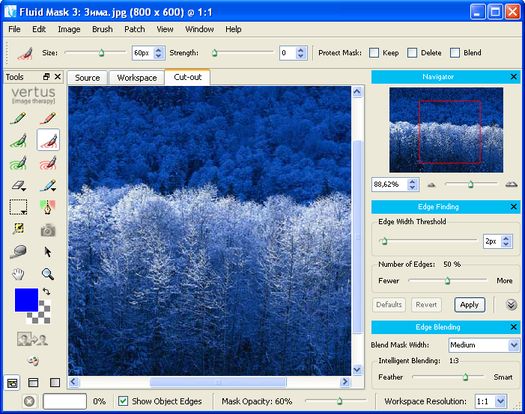Expand more Edge Finding options chevron

pyautogui.click(x=511, y=305)
